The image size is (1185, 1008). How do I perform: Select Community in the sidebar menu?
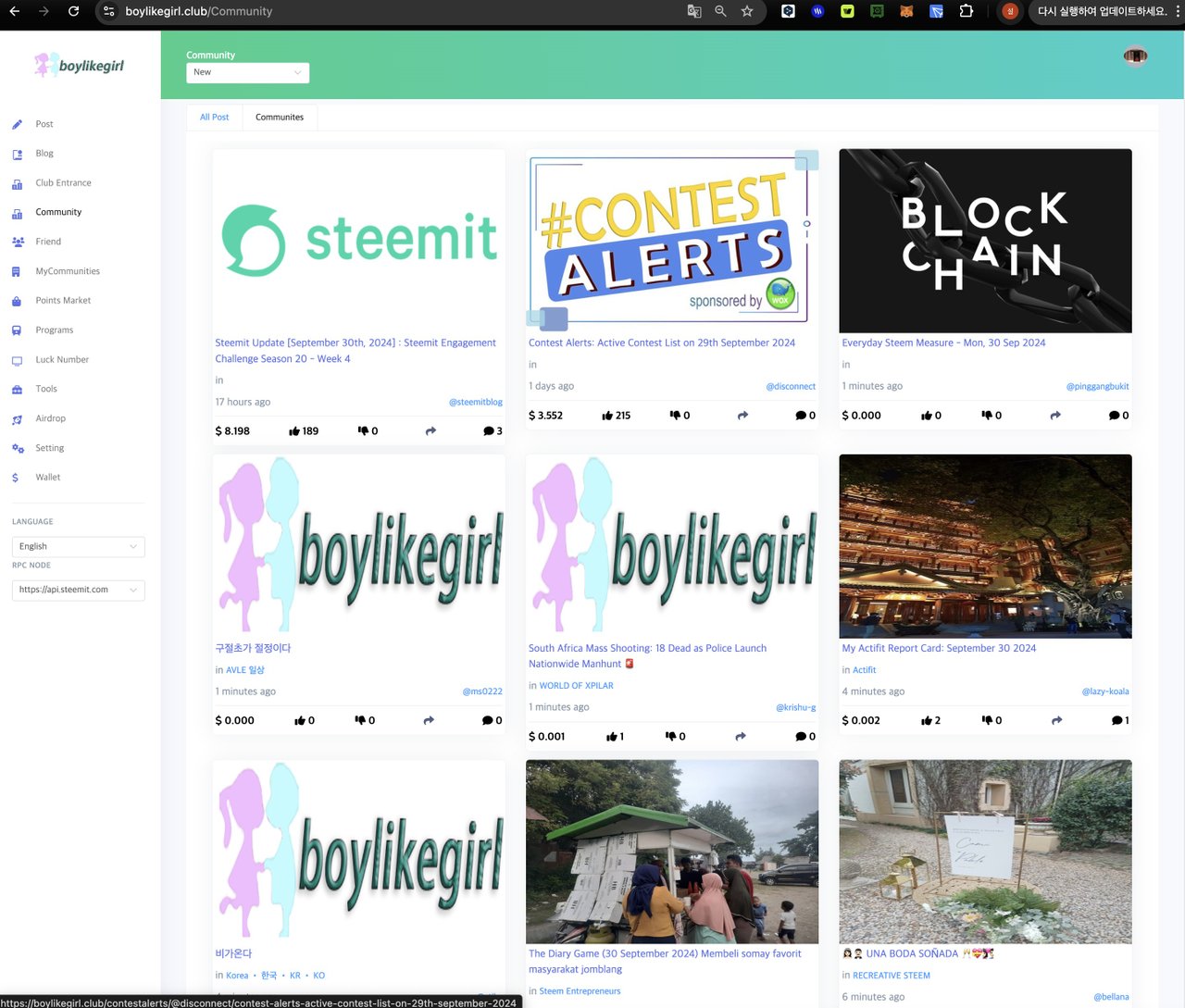pyautogui.click(x=58, y=212)
